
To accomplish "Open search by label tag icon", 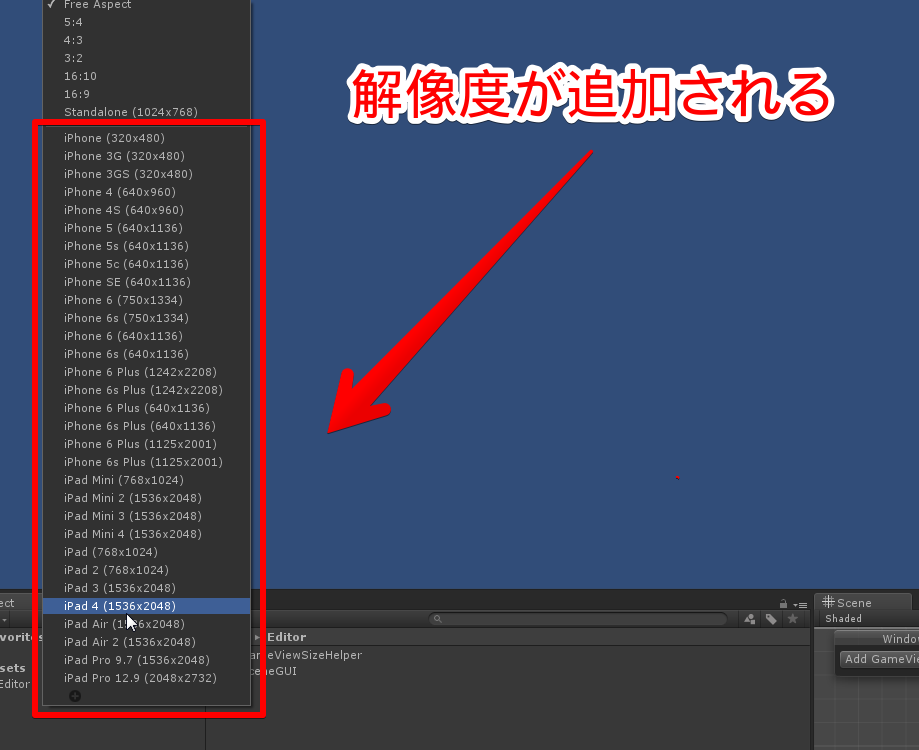I will [x=771, y=619].
